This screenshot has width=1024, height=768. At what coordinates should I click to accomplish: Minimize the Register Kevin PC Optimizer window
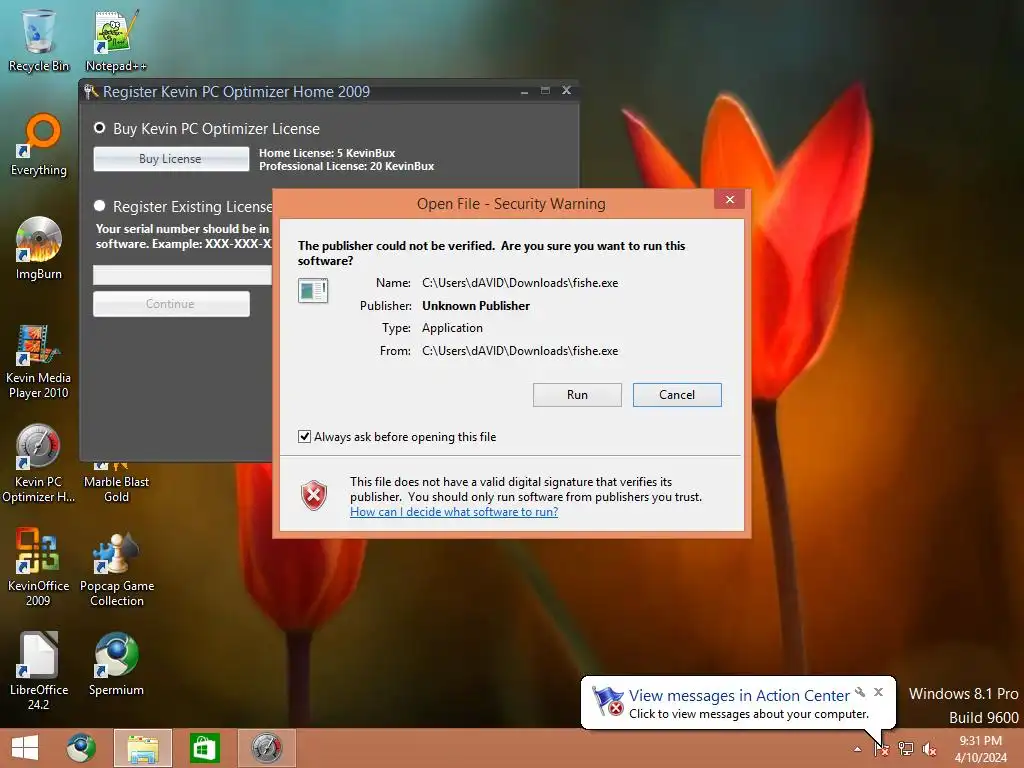tap(524, 91)
